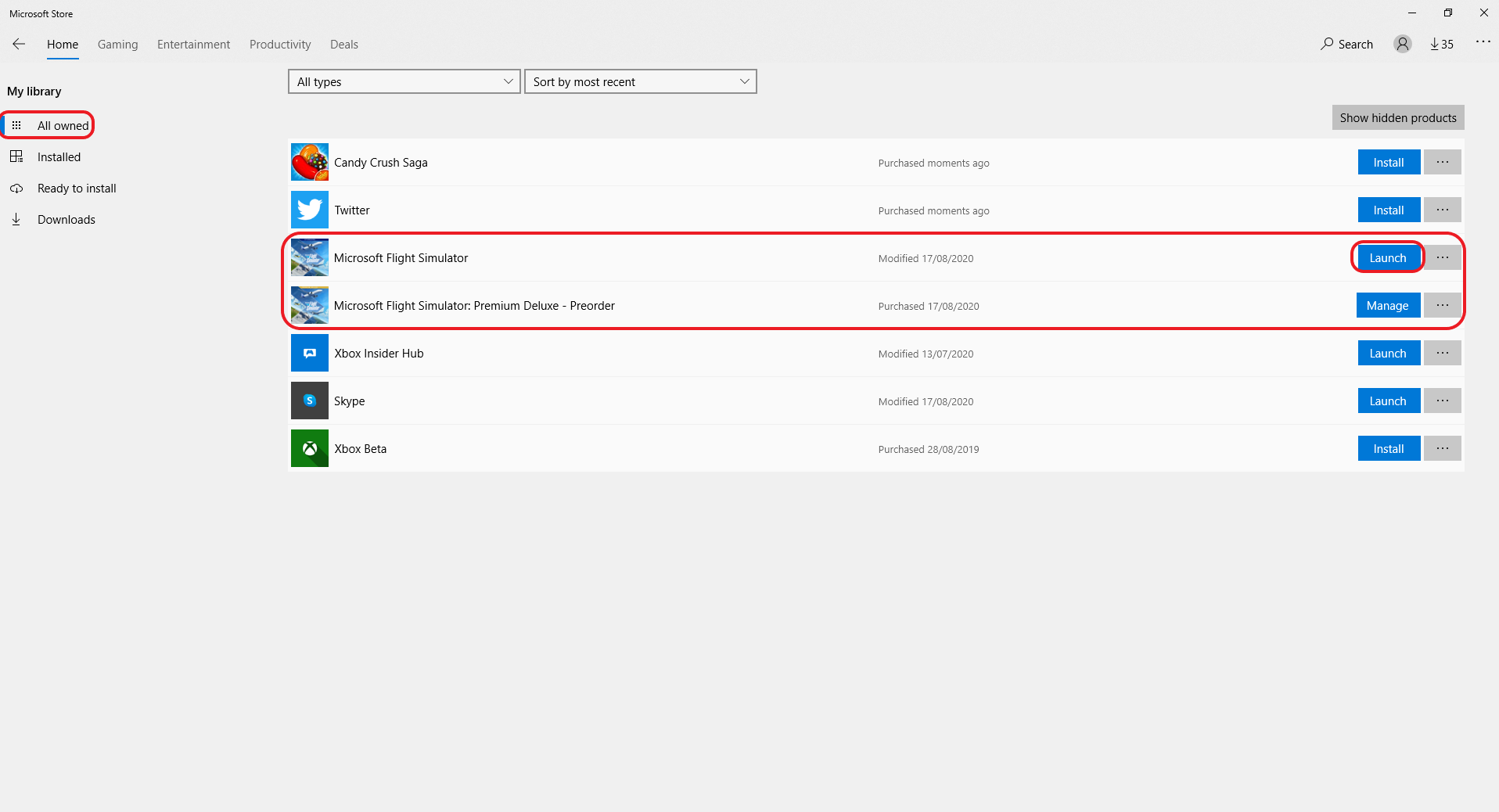
Task: Launch the Skype app
Action: (x=1388, y=401)
